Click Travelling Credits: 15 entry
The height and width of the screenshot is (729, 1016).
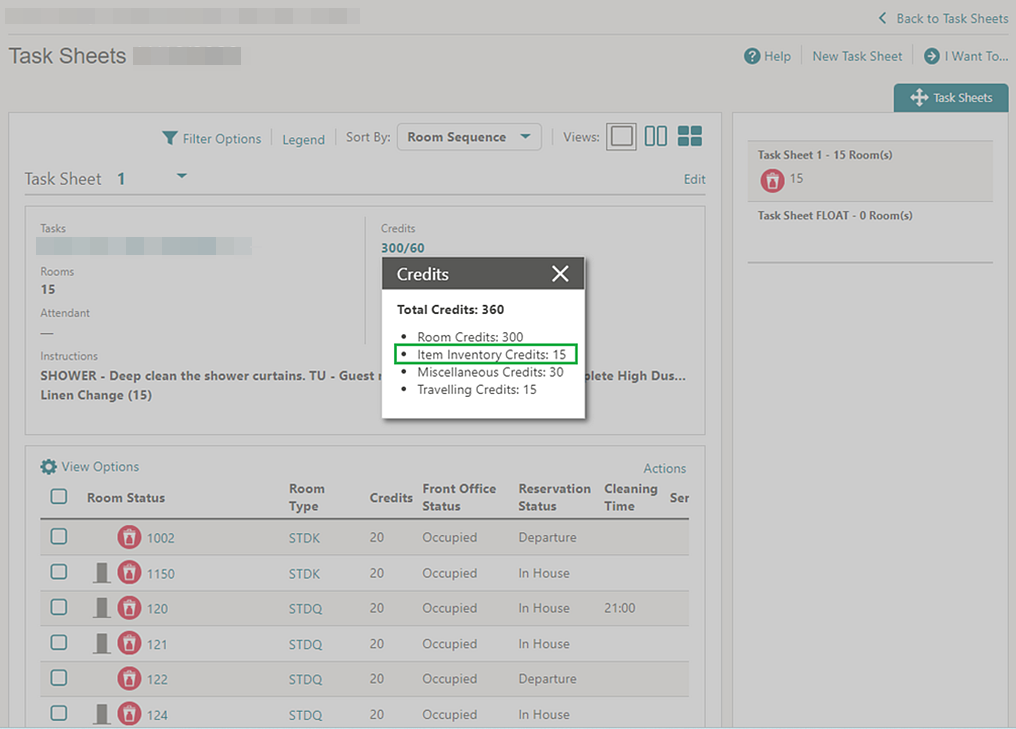tap(476, 389)
